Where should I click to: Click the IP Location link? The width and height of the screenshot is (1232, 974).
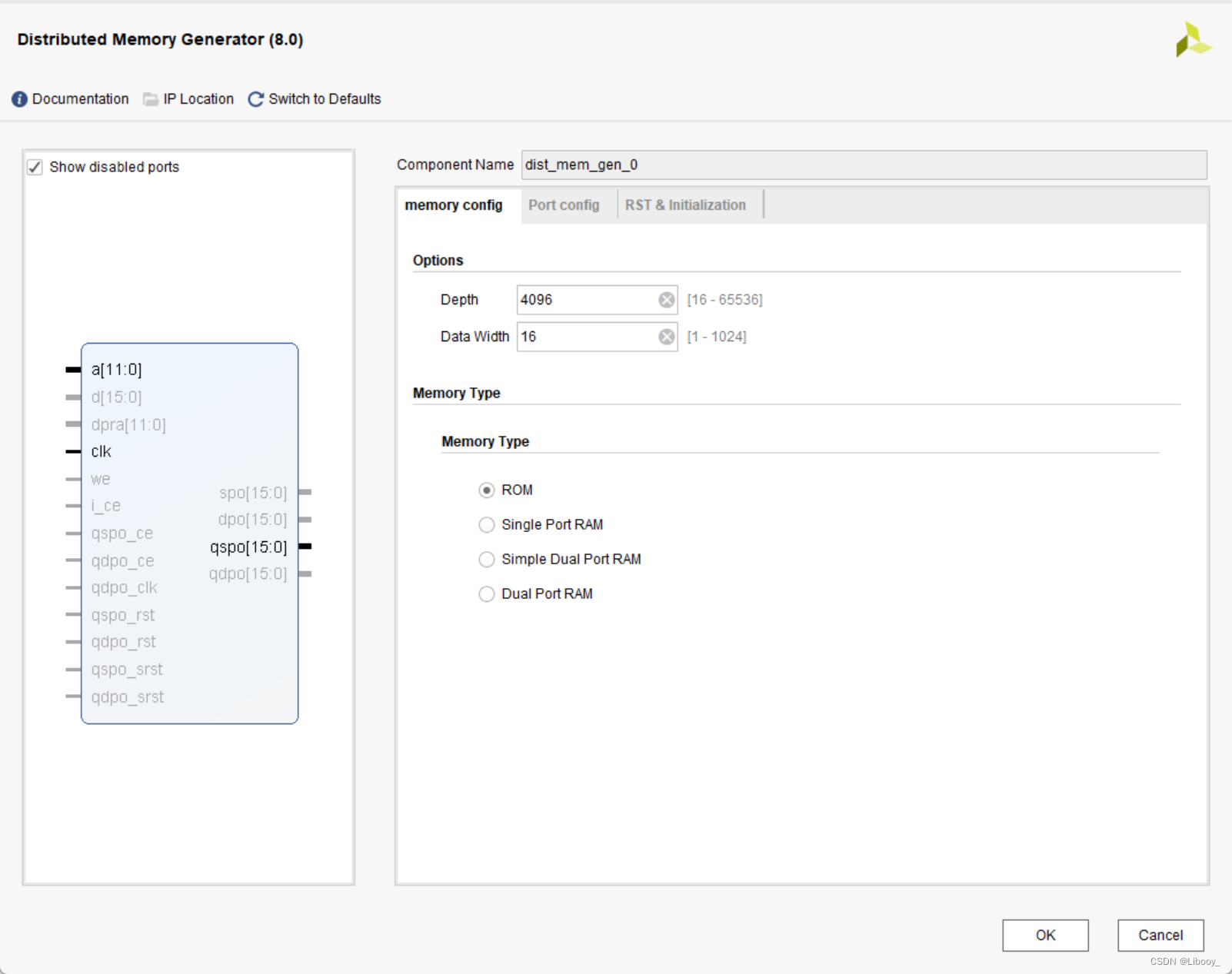coord(198,99)
